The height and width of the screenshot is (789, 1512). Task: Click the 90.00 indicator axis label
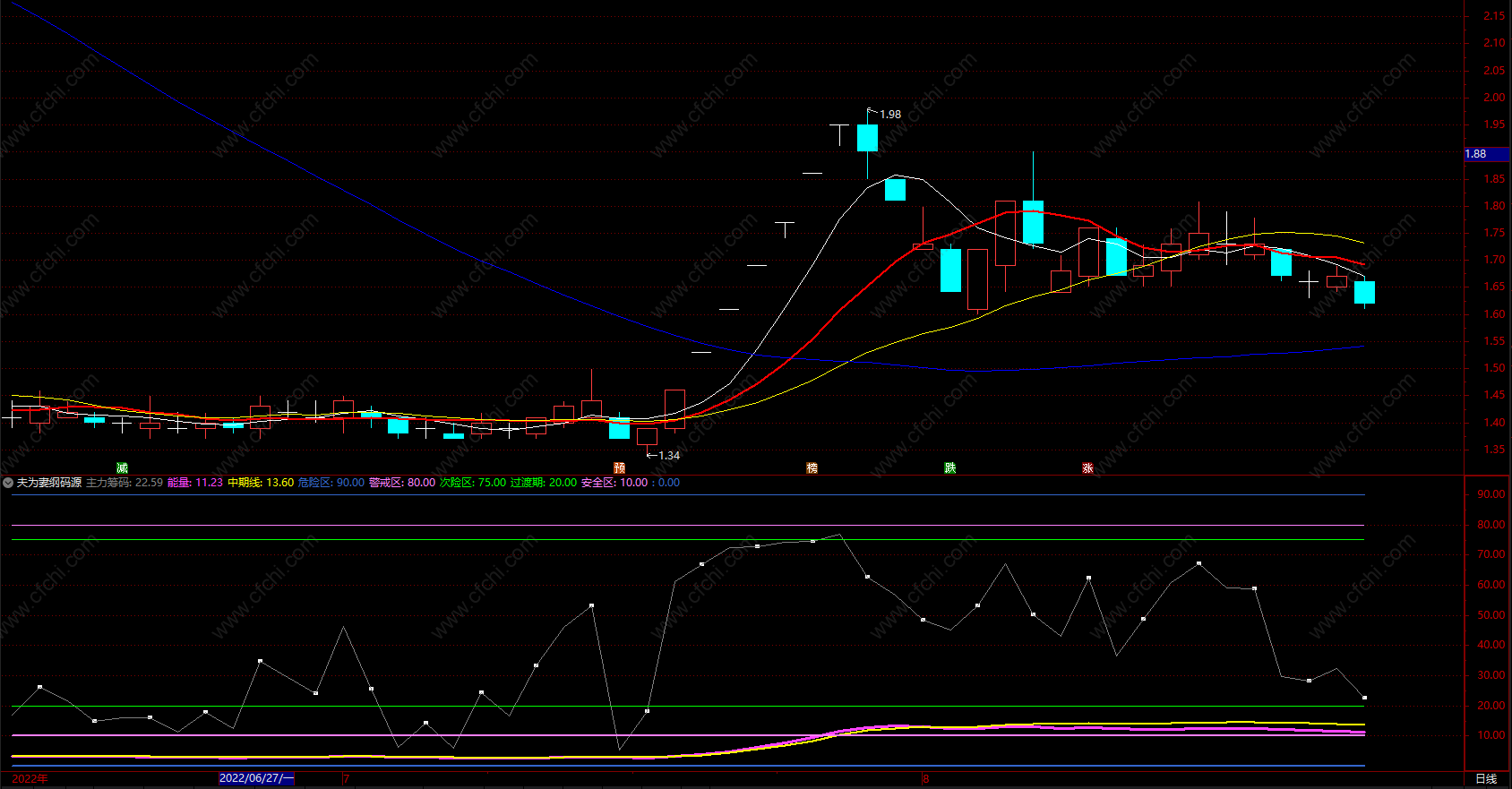coord(1491,494)
